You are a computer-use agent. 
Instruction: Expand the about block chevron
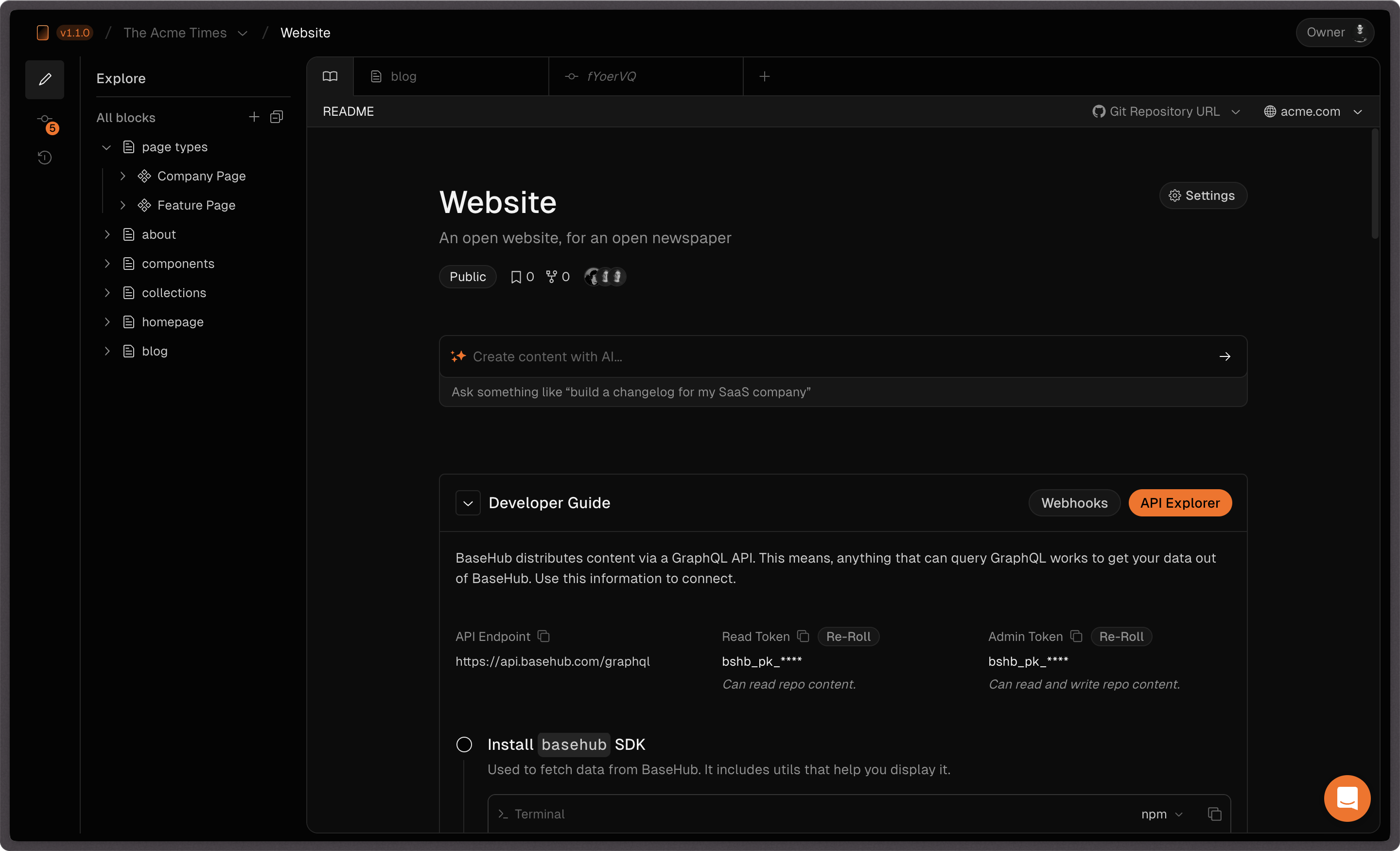(x=107, y=234)
